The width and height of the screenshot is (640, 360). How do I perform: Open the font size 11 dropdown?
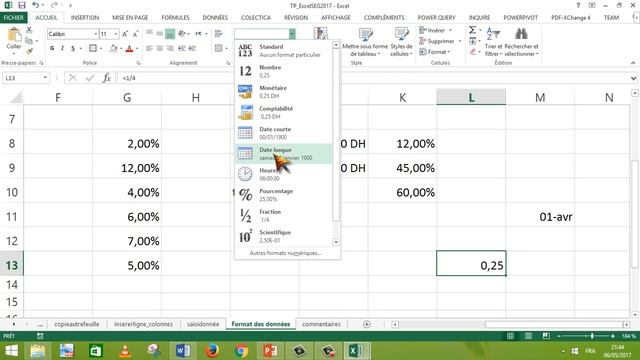pyautogui.click(x=116, y=34)
